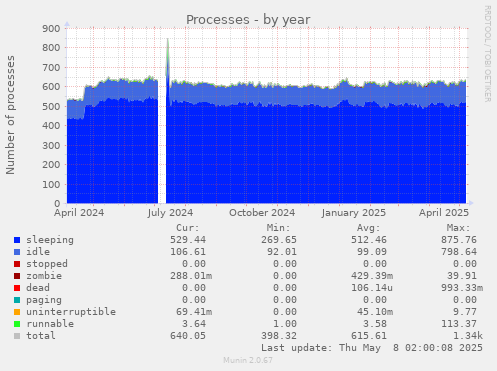Click the idle legend color swatch
This screenshot has height=371, width=497.
pyautogui.click(x=17, y=252)
